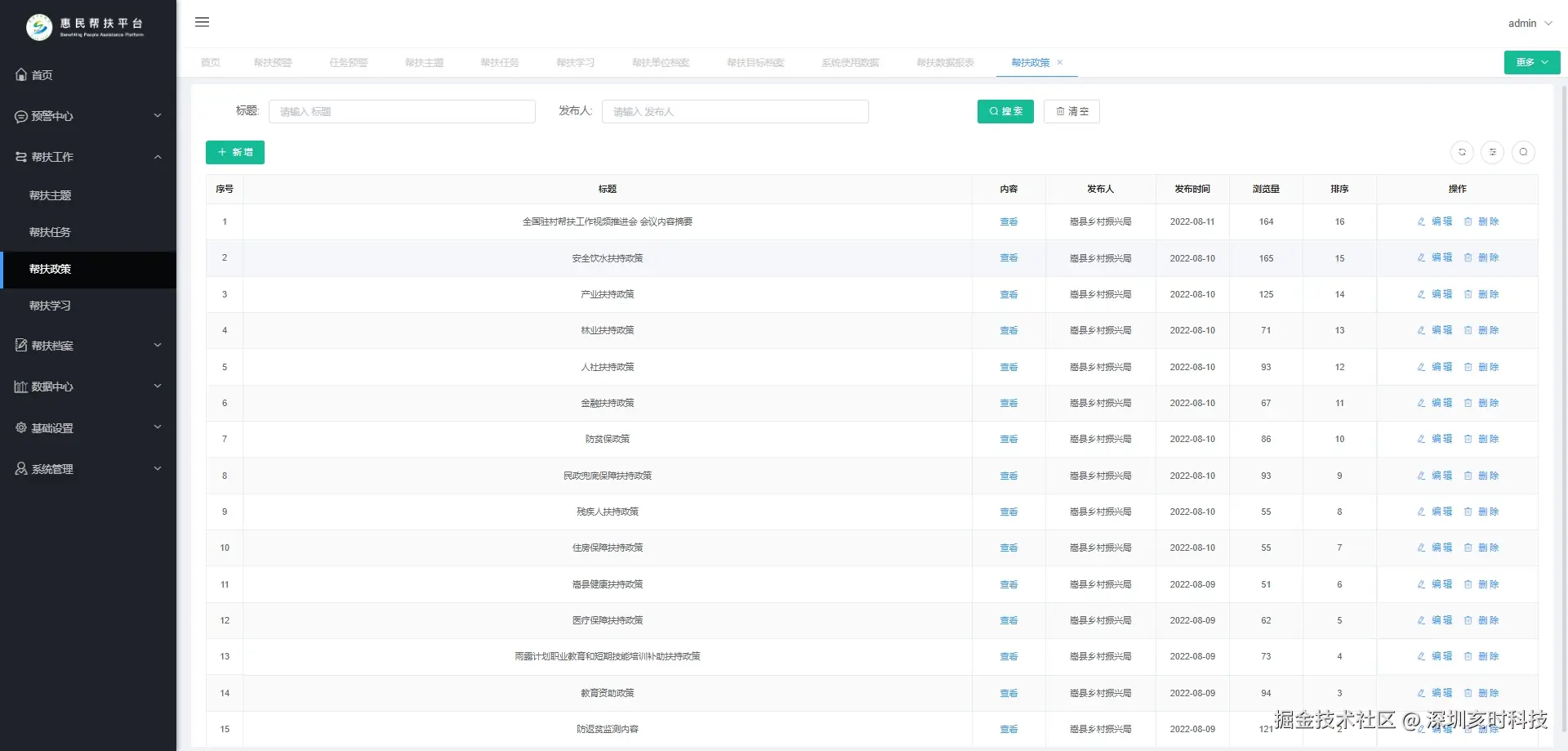1568x751 pixels.
Task: Toggle the hamburger menu to collapse sidebar
Action: coord(203,22)
